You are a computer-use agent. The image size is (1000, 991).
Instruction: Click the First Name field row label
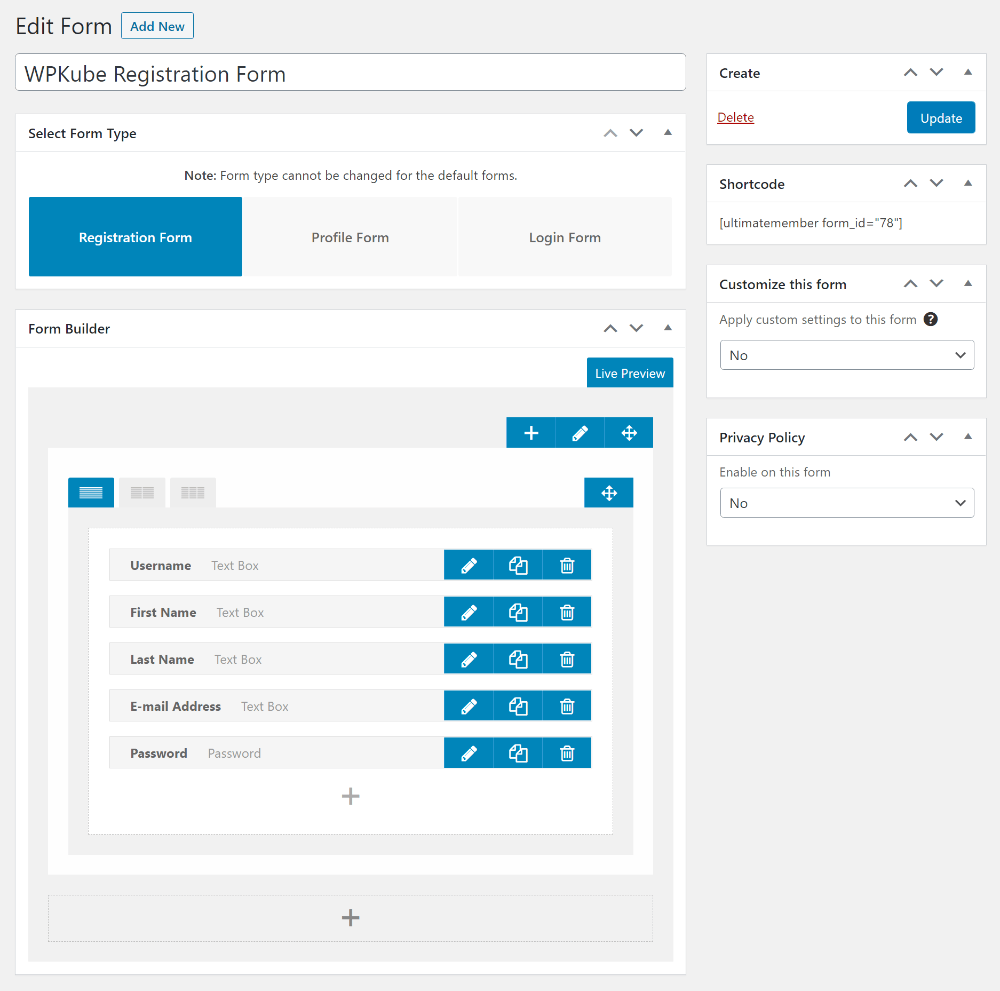click(x=163, y=613)
